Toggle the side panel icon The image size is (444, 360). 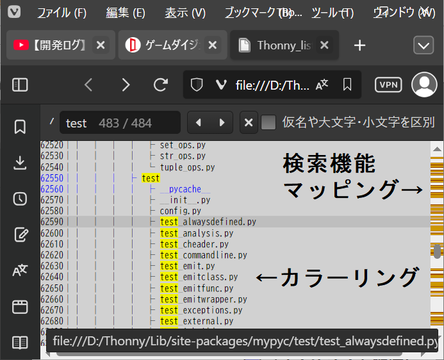pos(20,85)
